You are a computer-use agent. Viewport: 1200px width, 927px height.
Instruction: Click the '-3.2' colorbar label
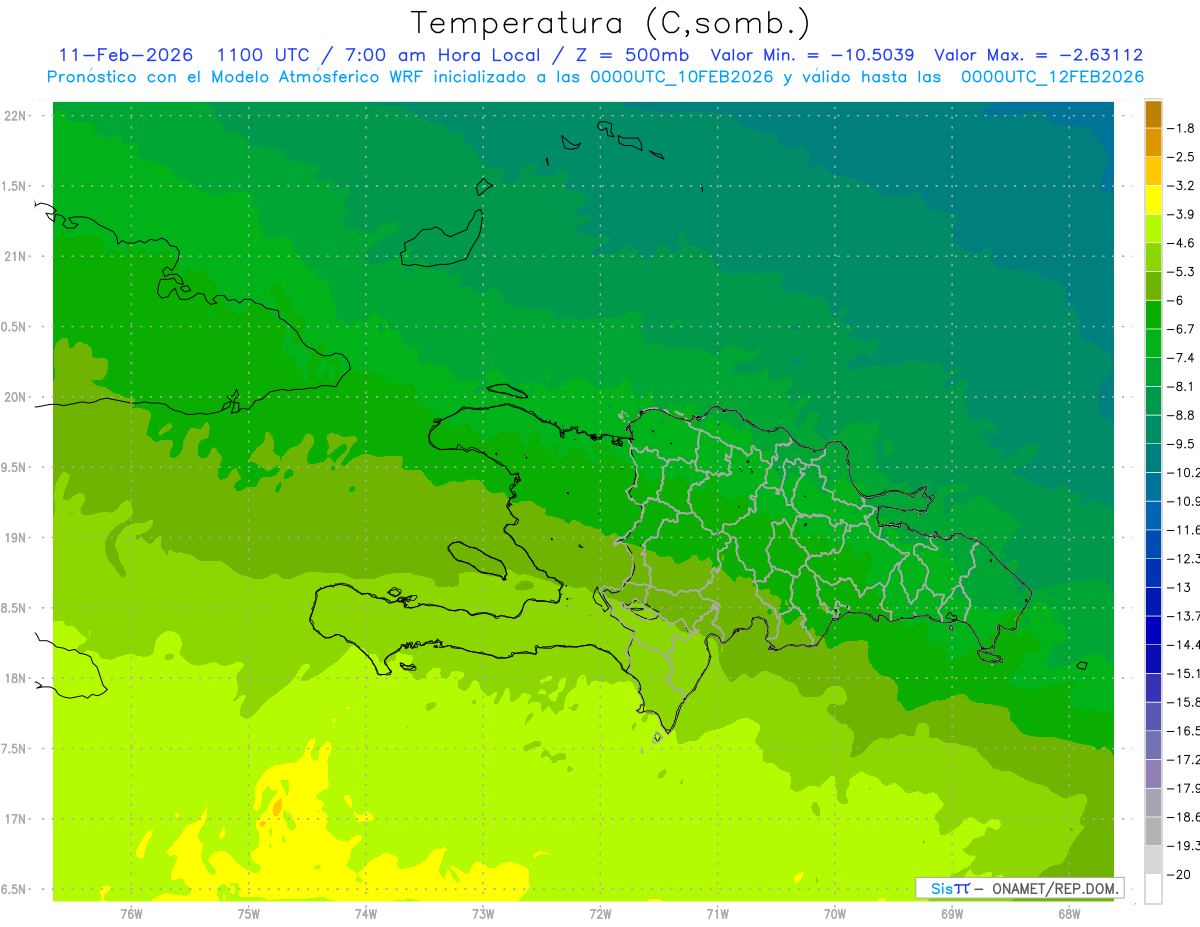(1182, 186)
